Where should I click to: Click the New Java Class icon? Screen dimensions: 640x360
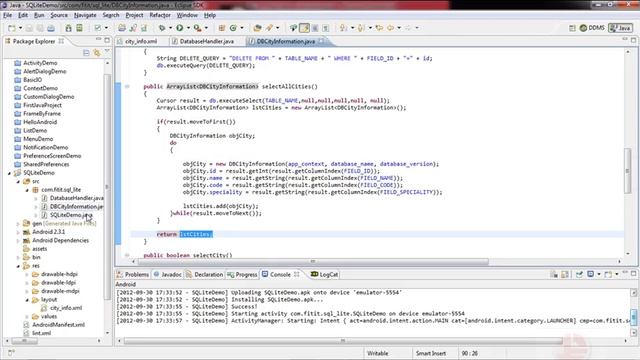tap(233, 28)
